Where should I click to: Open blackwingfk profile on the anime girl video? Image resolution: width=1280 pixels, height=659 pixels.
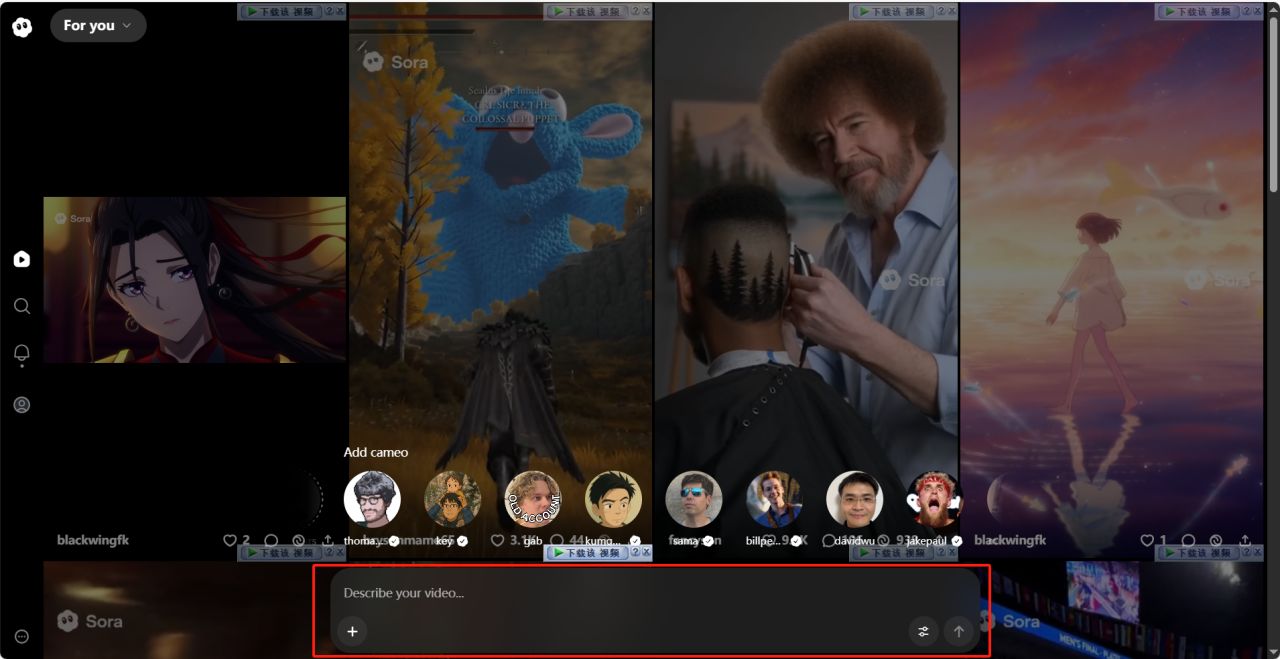click(93, 540)
